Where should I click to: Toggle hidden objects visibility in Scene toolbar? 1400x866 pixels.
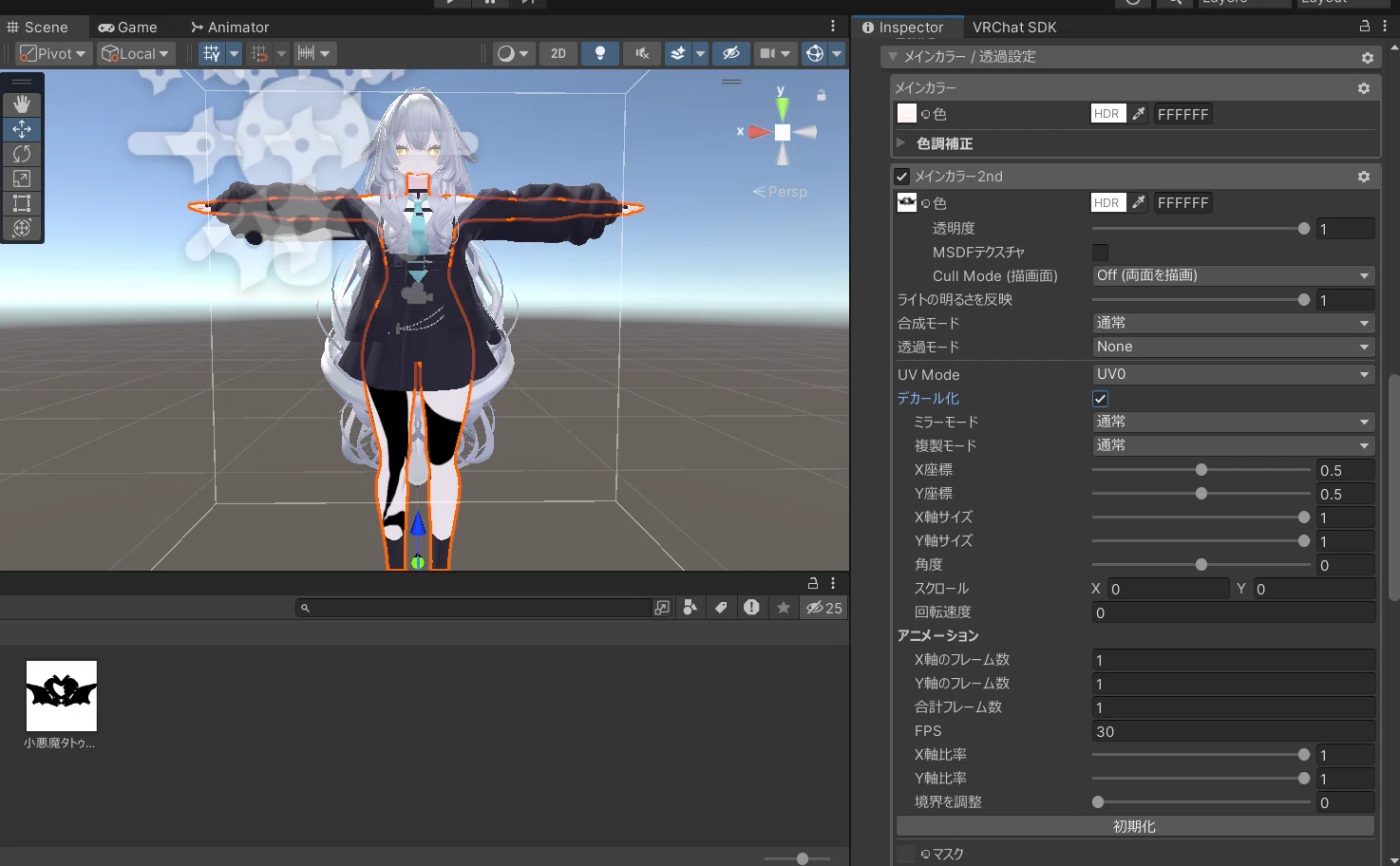click(x=730, y=53)
